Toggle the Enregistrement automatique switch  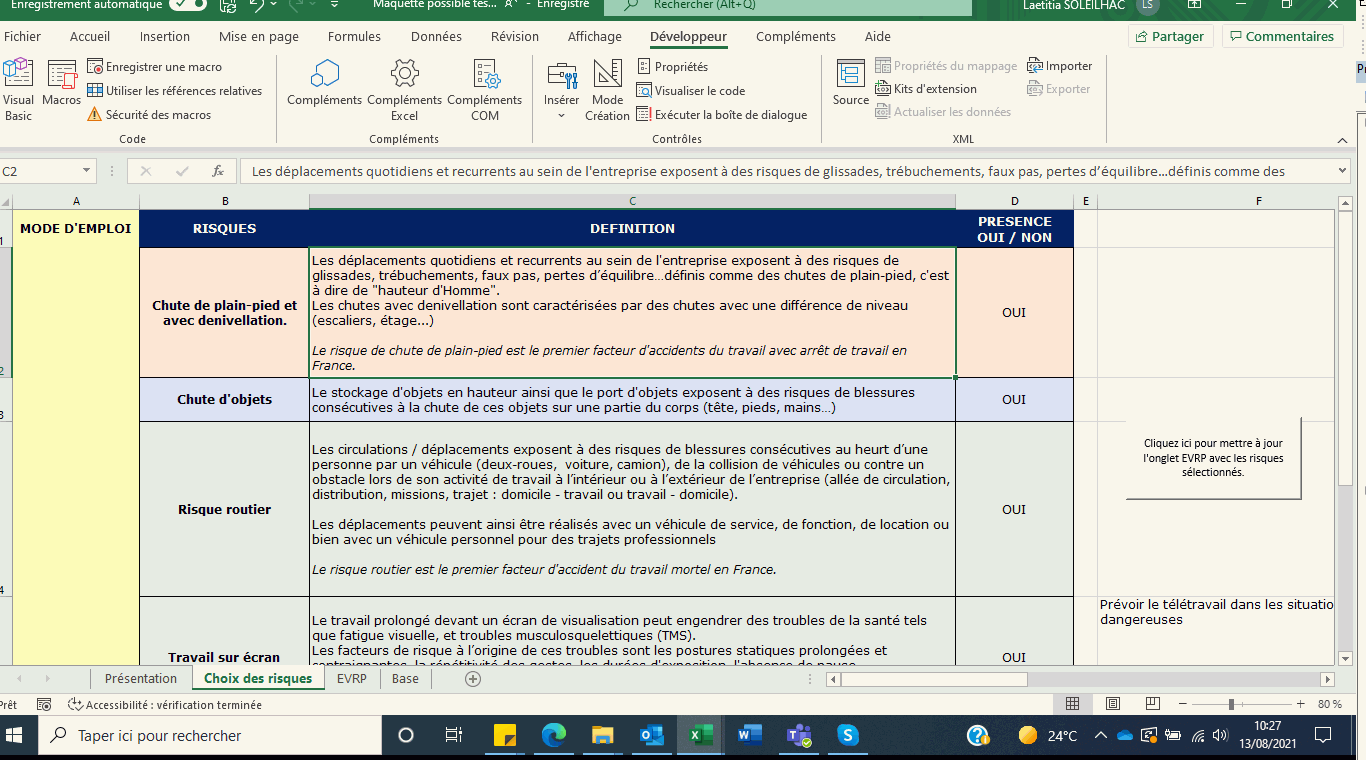(188, 5)
